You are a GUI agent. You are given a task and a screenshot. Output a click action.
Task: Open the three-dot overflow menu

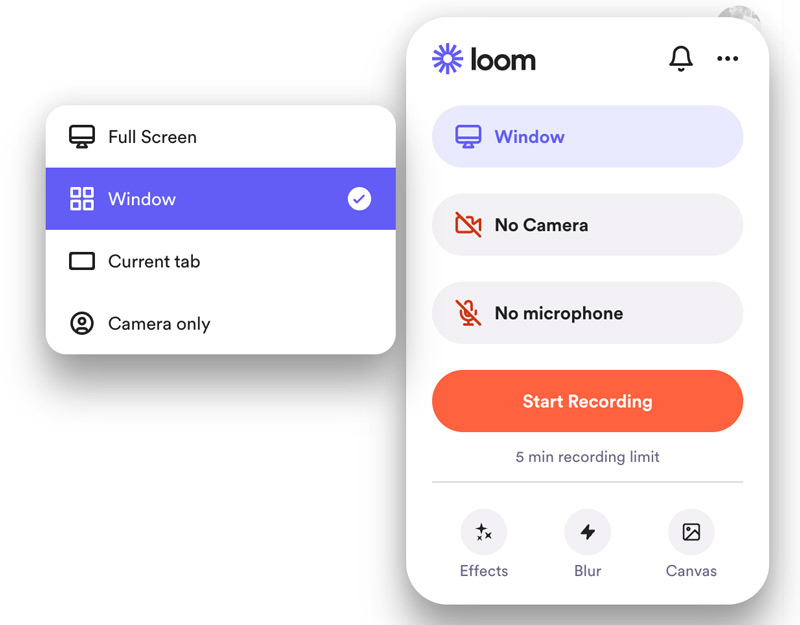(x=727, y=59)
